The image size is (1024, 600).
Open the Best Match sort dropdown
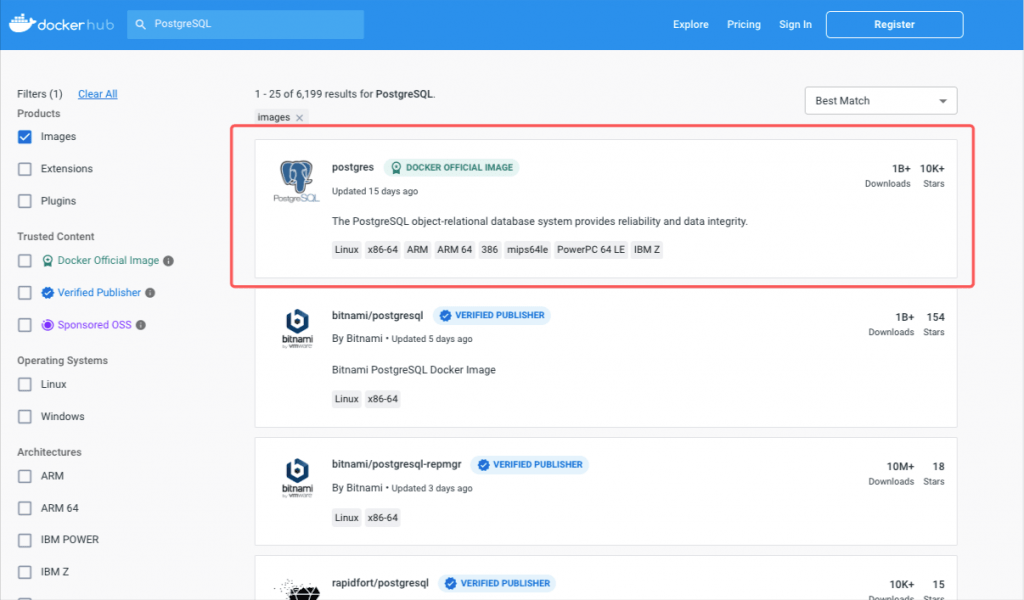tap(880, 101)
